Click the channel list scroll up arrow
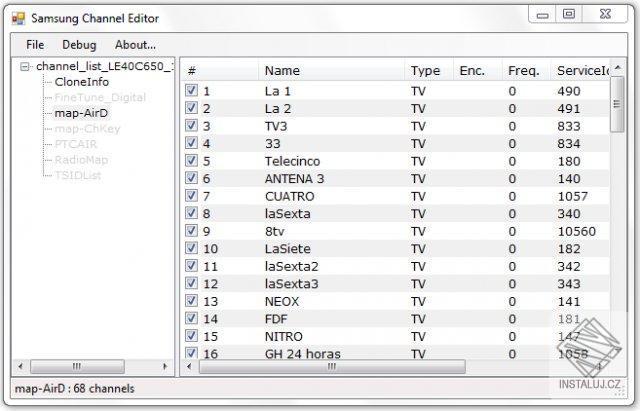640x411 pixels. click(618, 67)
